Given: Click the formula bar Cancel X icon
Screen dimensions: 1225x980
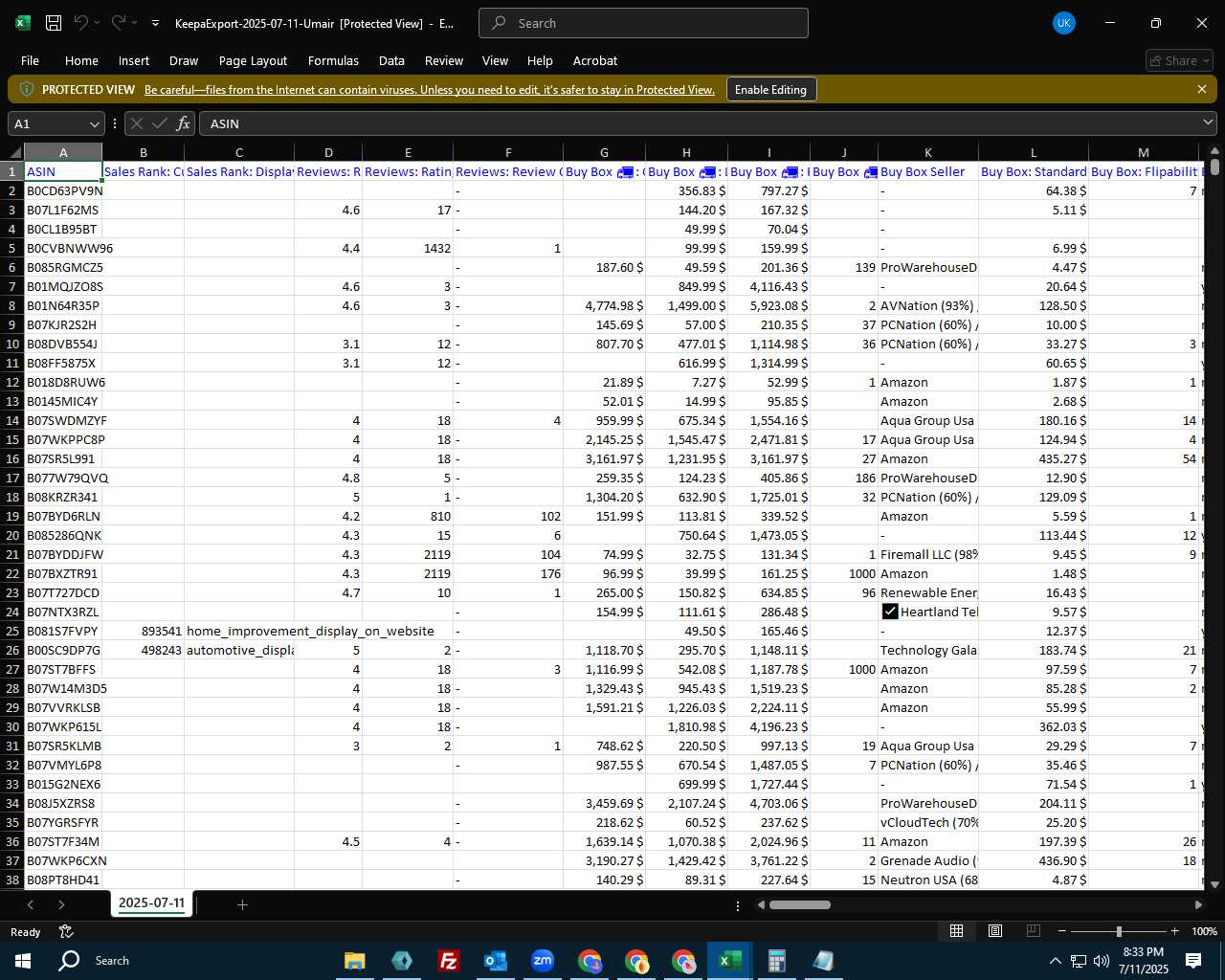Looking at the screenshot, I should (x=137, y=123).
